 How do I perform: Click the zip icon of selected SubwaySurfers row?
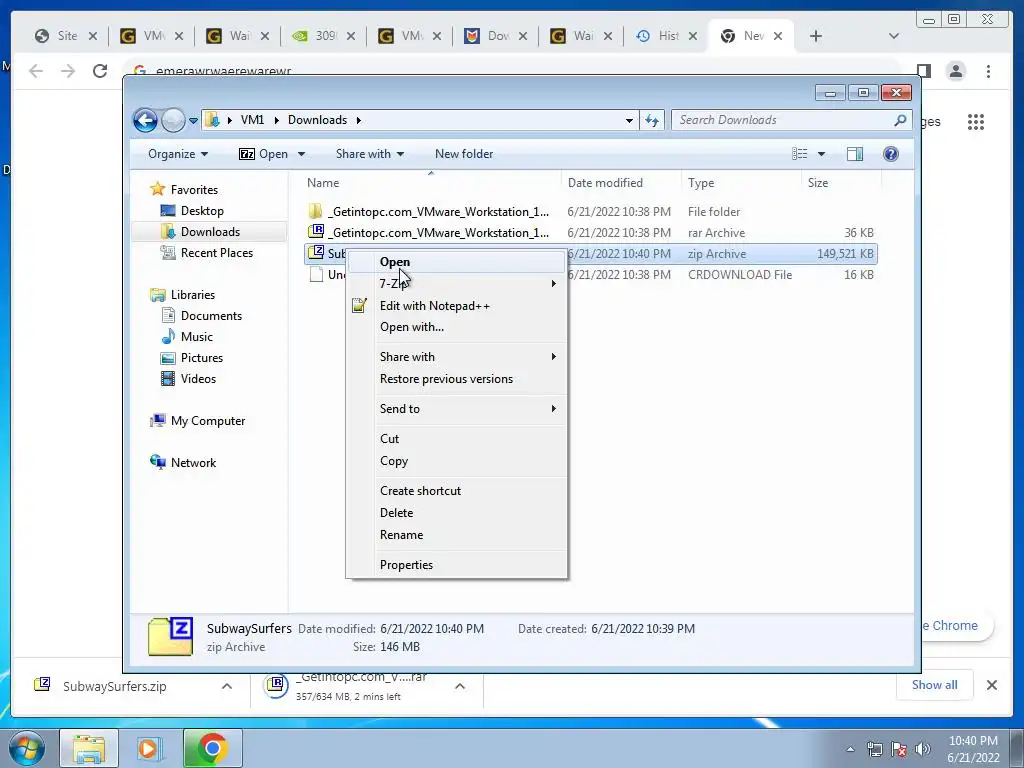click(x=316, y=253)
